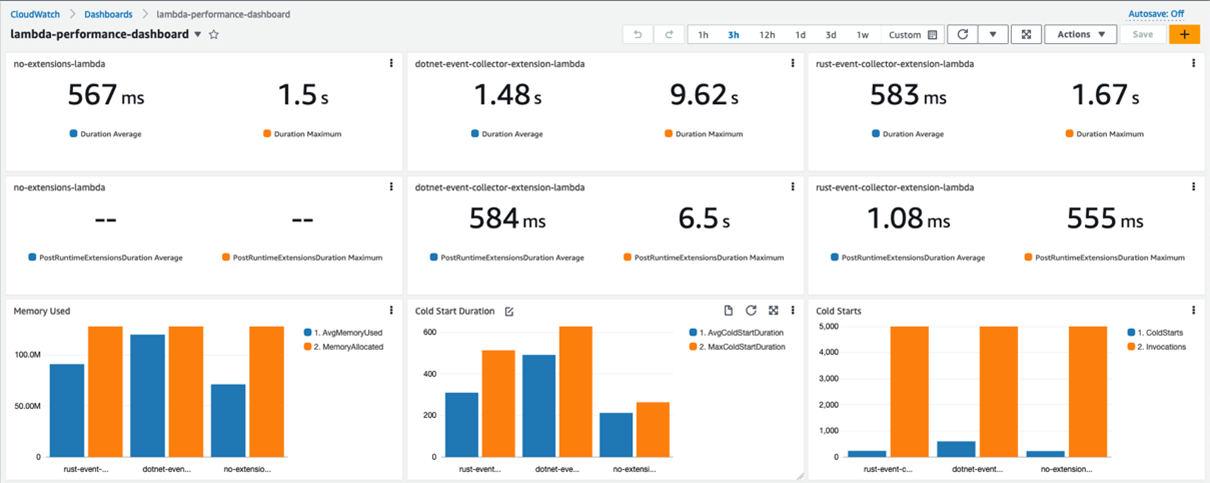Enter full screen mode for the dashboard

pyautogui.click(x=1025, y=35)
